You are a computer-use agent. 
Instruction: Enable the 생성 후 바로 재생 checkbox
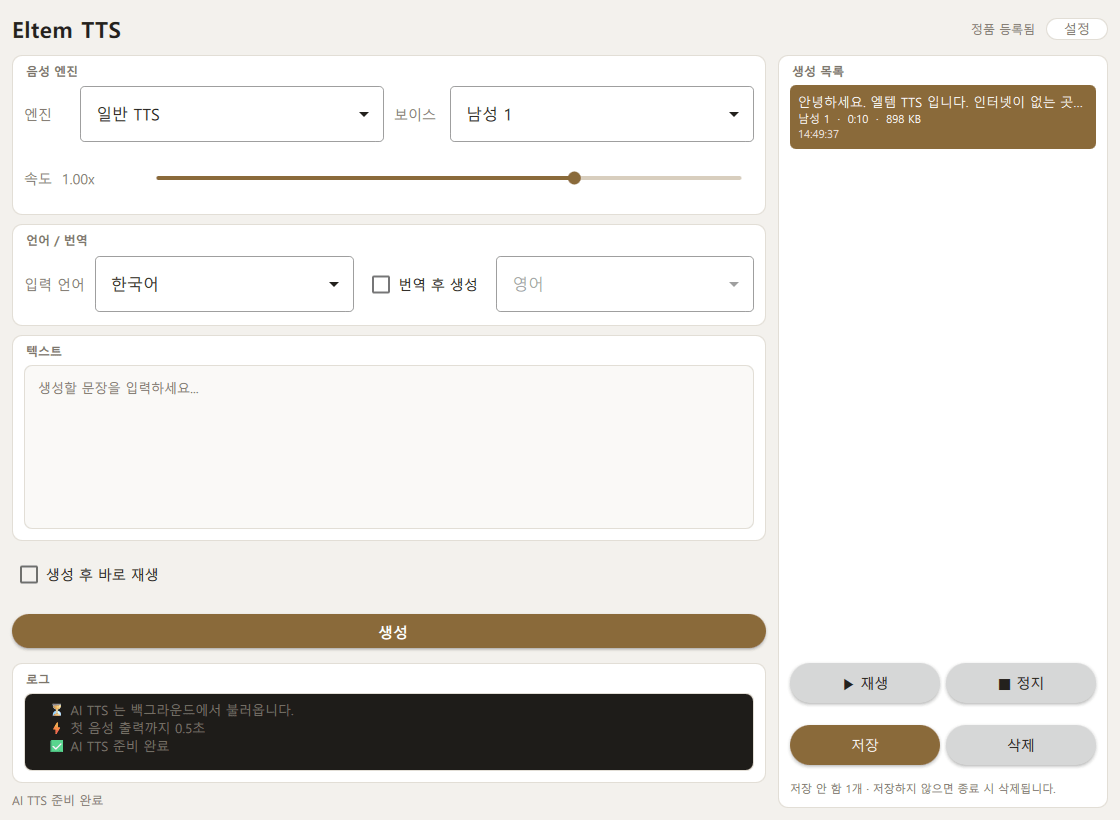(x=29, y=574)
